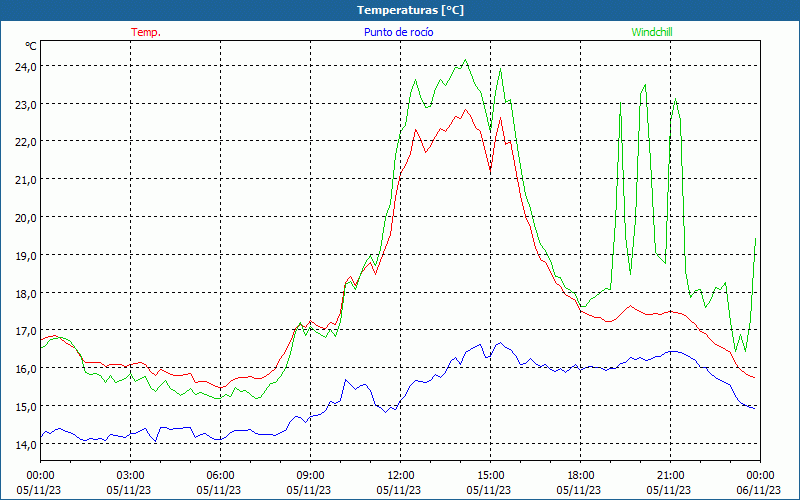This screenshot has width=800, height=500.
Task: Click the 03:00 time axis label
Action: [131, 476]
